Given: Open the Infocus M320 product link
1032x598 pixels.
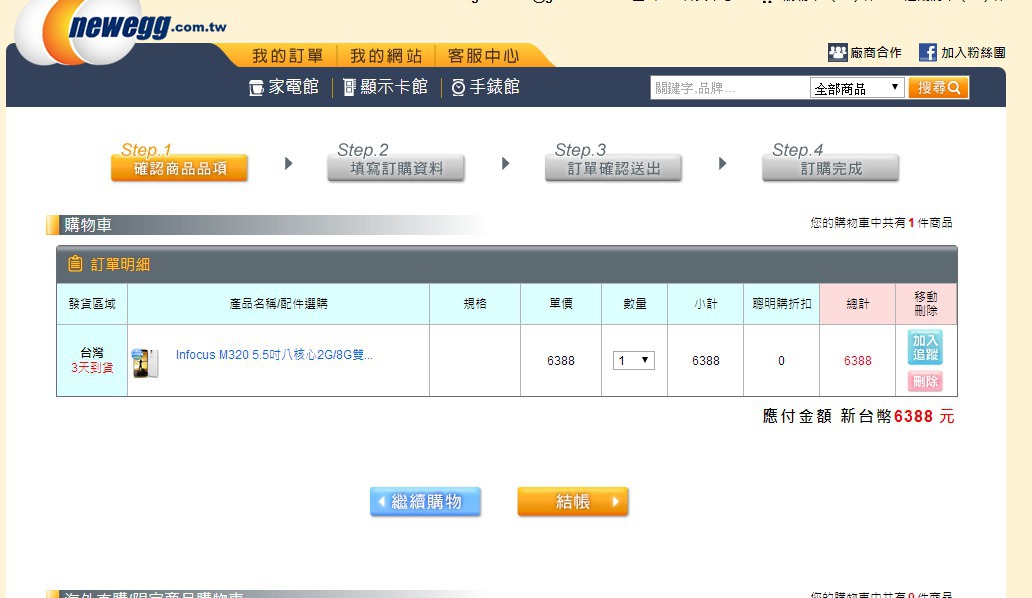Looking at the screenshot, I should 274,355.
